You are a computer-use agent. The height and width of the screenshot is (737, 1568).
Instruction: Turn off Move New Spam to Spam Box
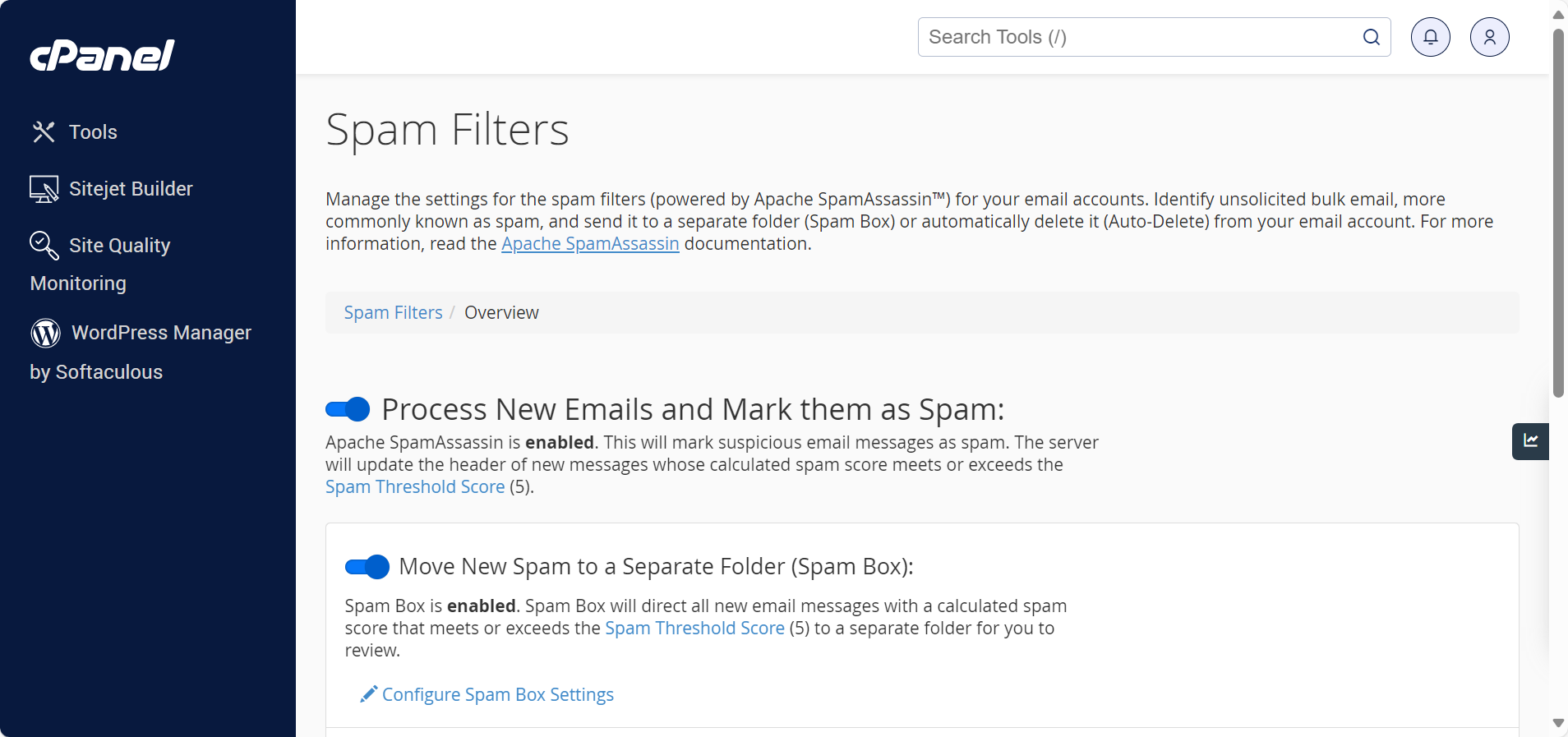(x=367, y=567)
